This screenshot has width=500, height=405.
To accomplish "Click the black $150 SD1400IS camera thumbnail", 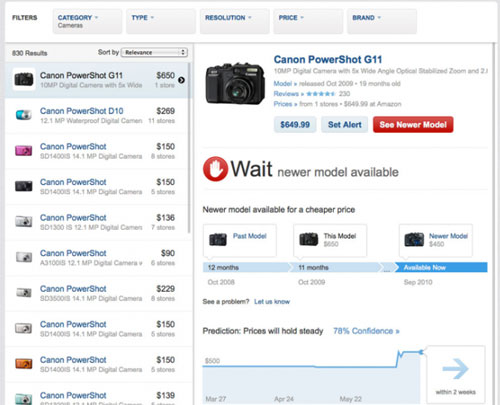I will [x=24, y=186].
